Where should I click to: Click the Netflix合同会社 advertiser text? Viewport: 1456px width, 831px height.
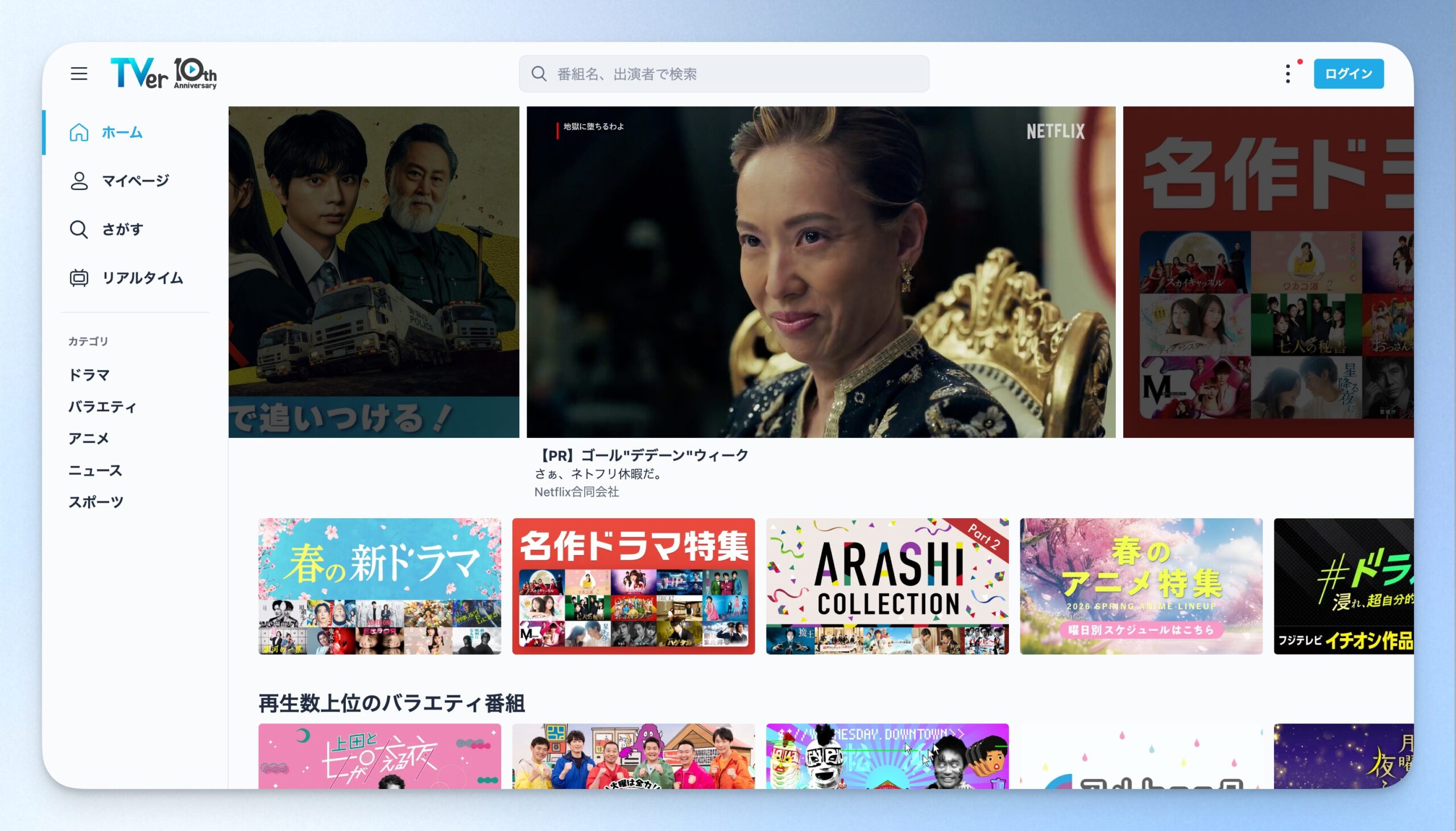tap(577, 492)
